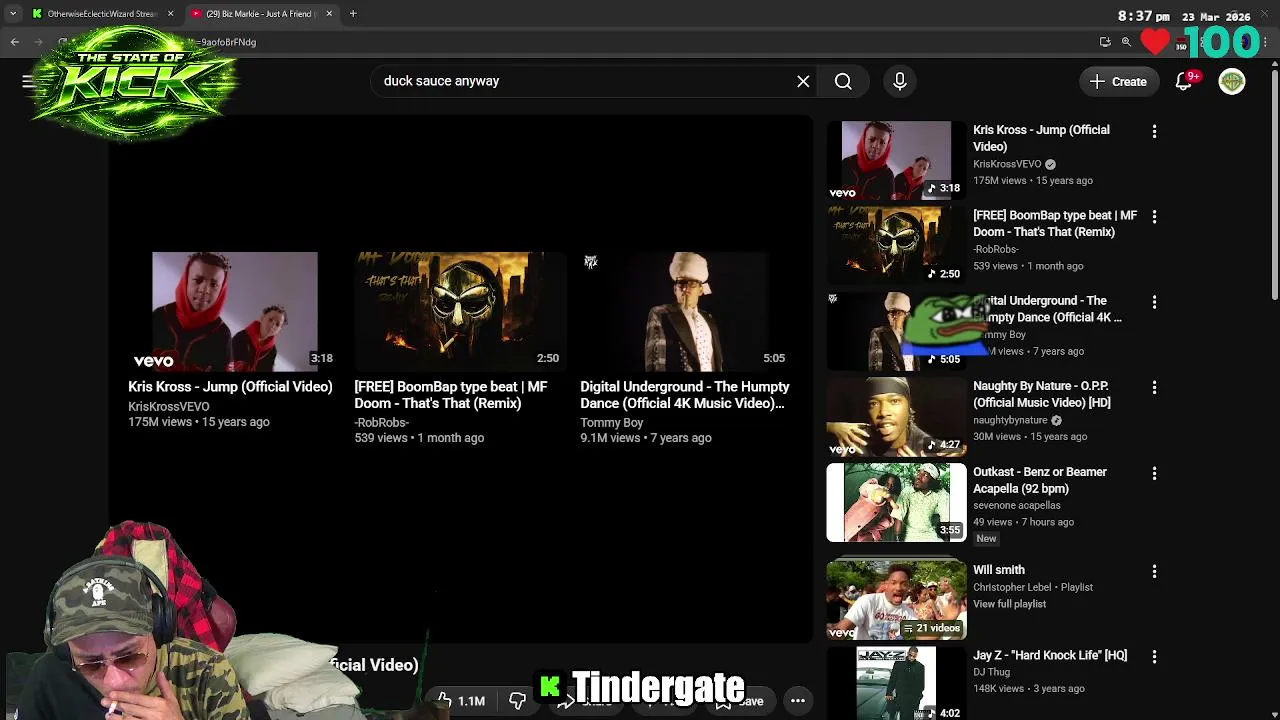
Task: Click the Tommy Boy channel under Humpty Dance
Action: (611, 422)
